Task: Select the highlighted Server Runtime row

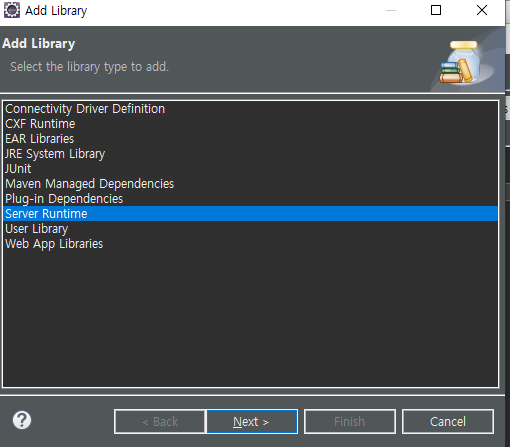Action: [250, 214]
